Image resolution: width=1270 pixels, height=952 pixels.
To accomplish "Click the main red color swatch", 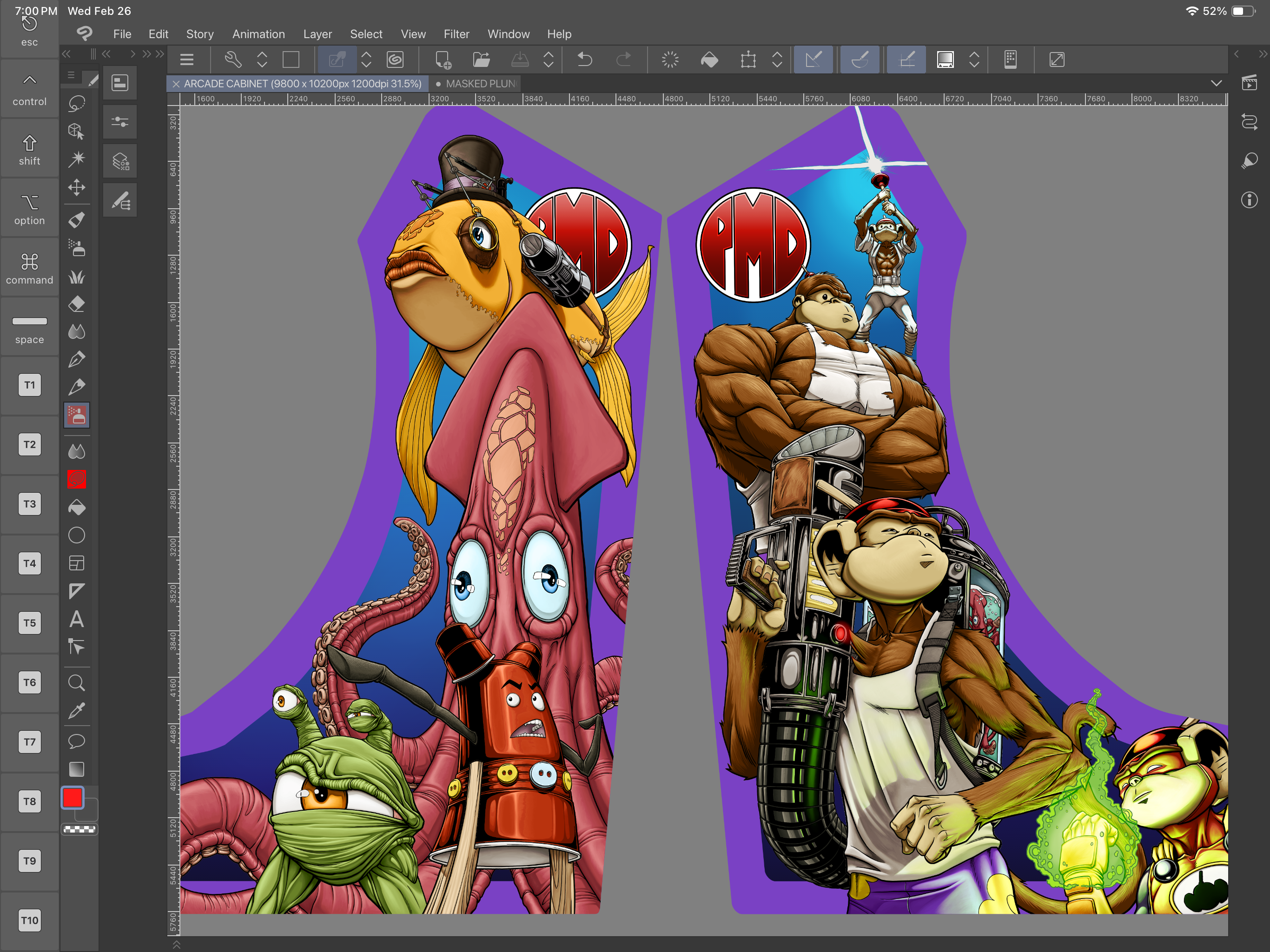I will pos(73,798).
